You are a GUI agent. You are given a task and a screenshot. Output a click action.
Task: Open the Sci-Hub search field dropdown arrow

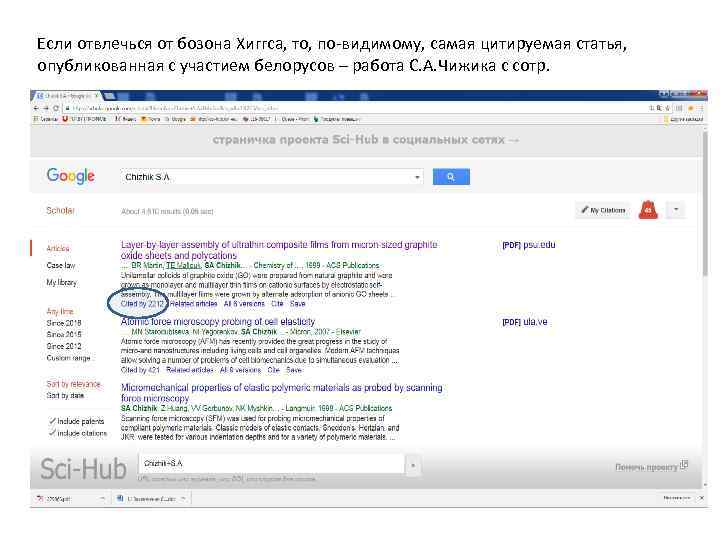413,466
